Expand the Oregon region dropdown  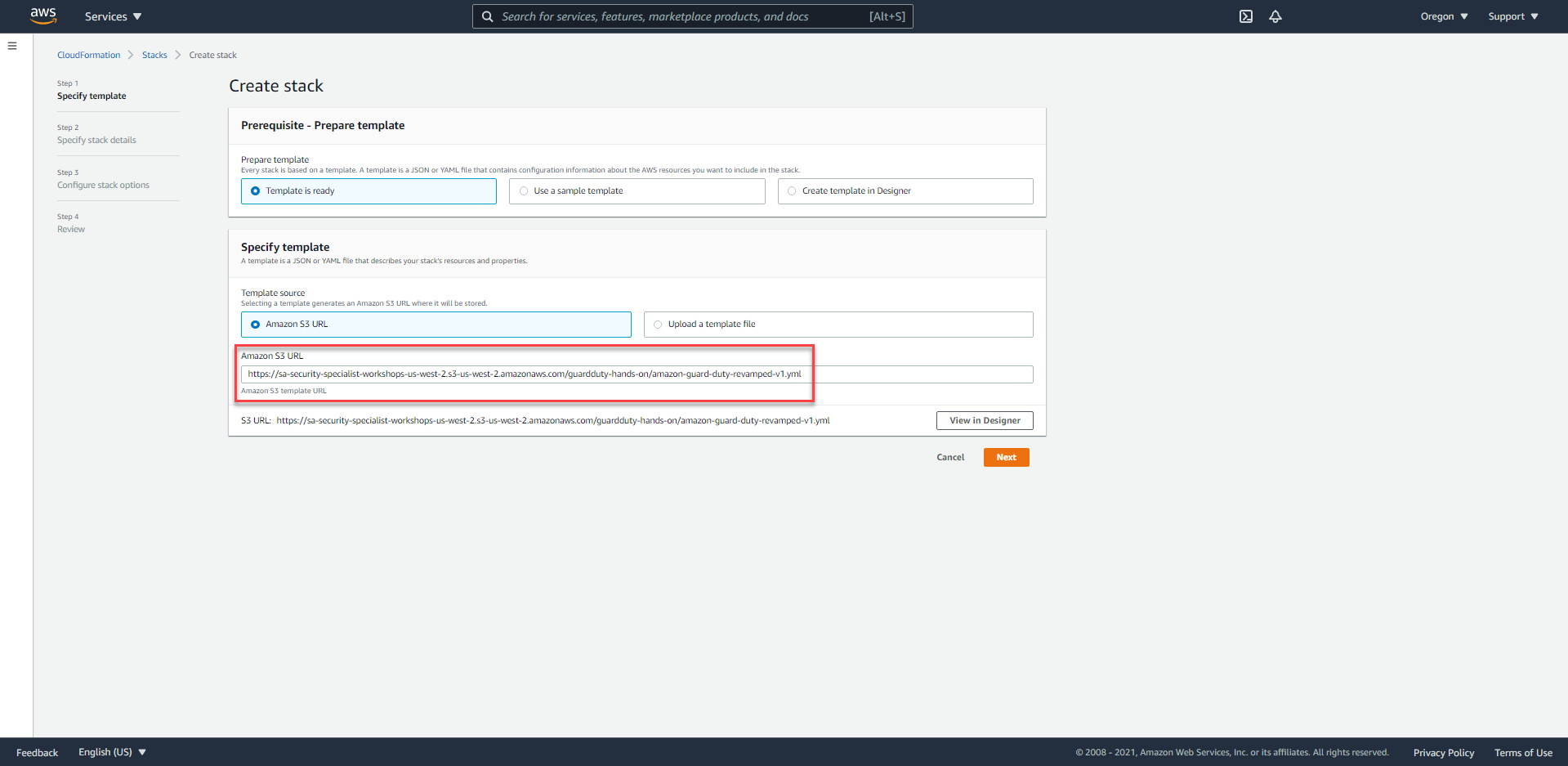(x=1444, y=16)
